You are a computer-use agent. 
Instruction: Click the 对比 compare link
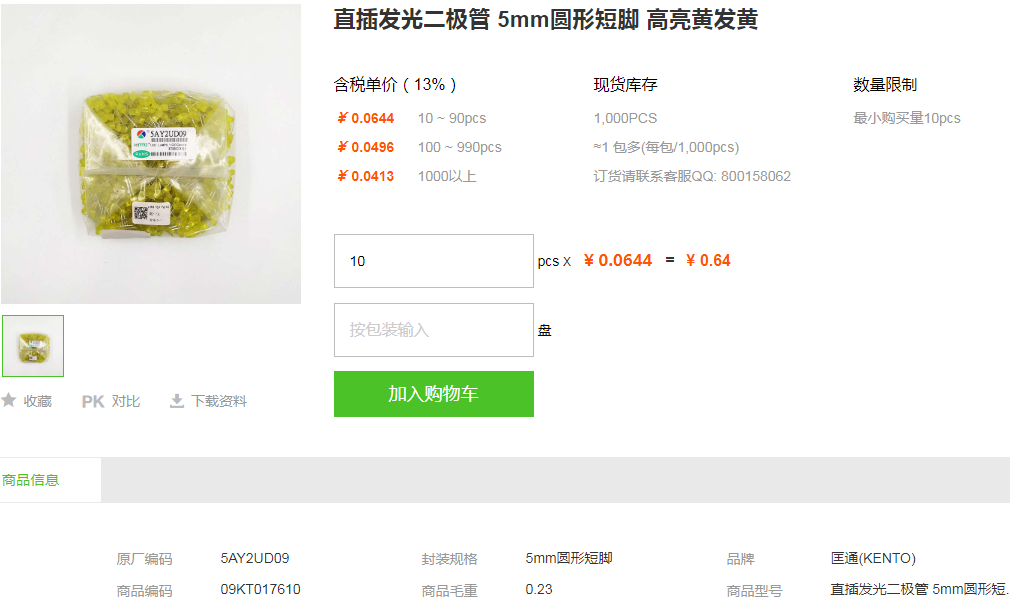[126, 401]
